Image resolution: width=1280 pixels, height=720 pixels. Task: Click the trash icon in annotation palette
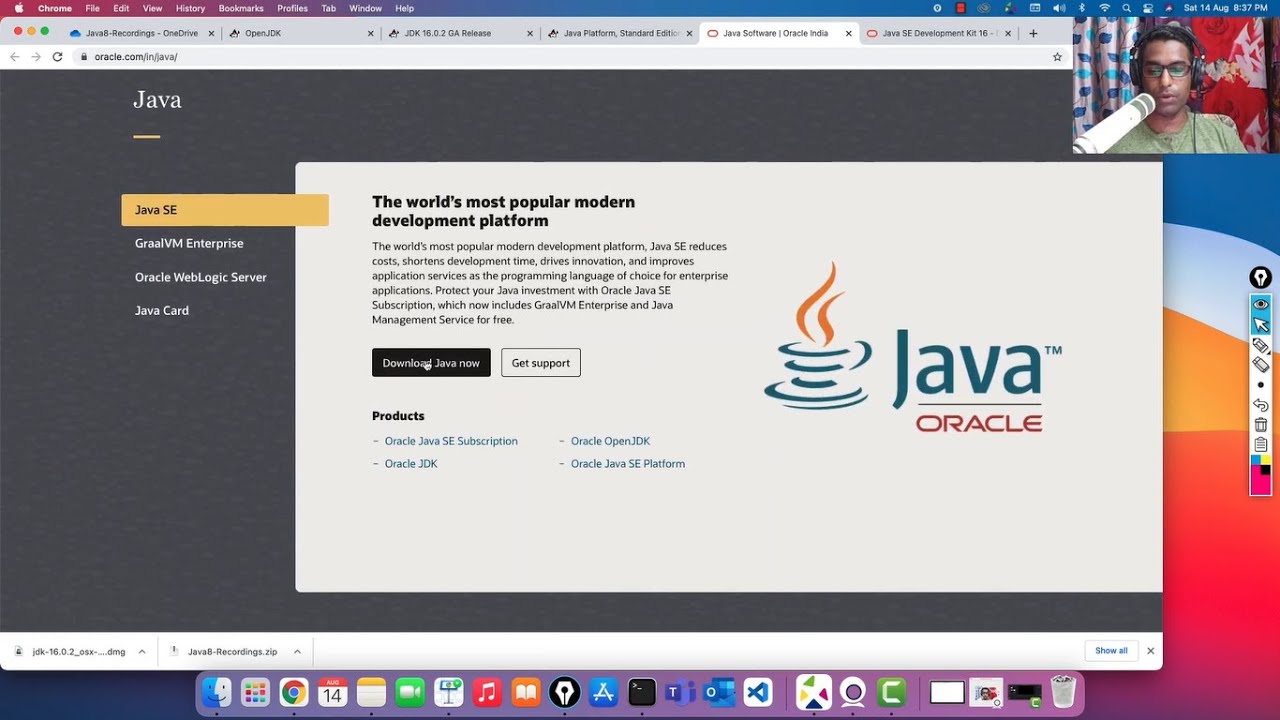point(1260,425)
